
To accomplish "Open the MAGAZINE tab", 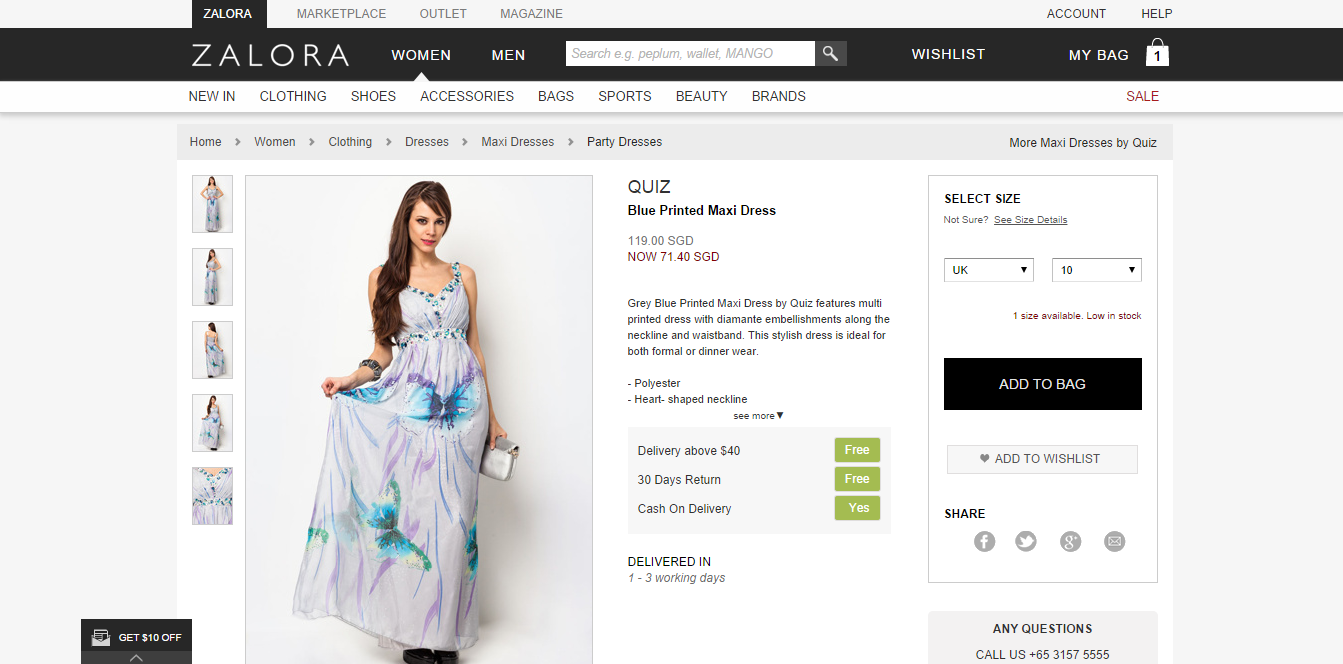I will pos(531,14).
